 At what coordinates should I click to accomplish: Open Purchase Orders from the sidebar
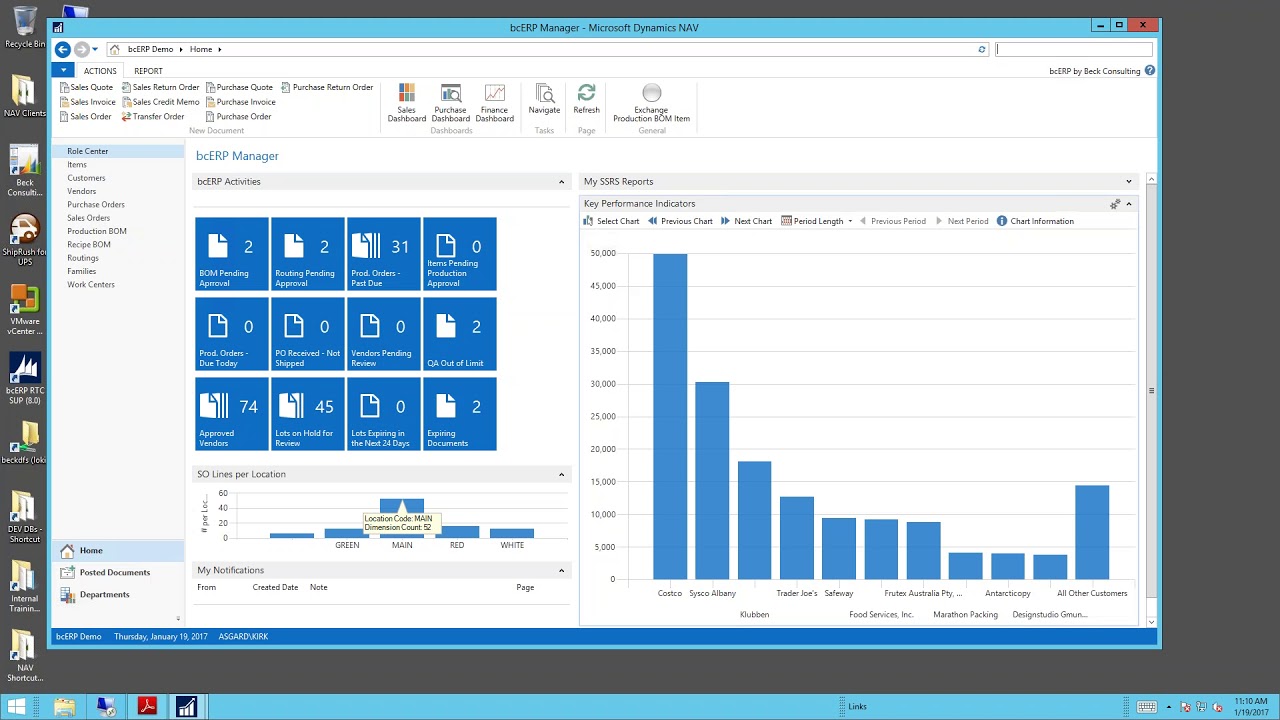[x=96, y=205]
